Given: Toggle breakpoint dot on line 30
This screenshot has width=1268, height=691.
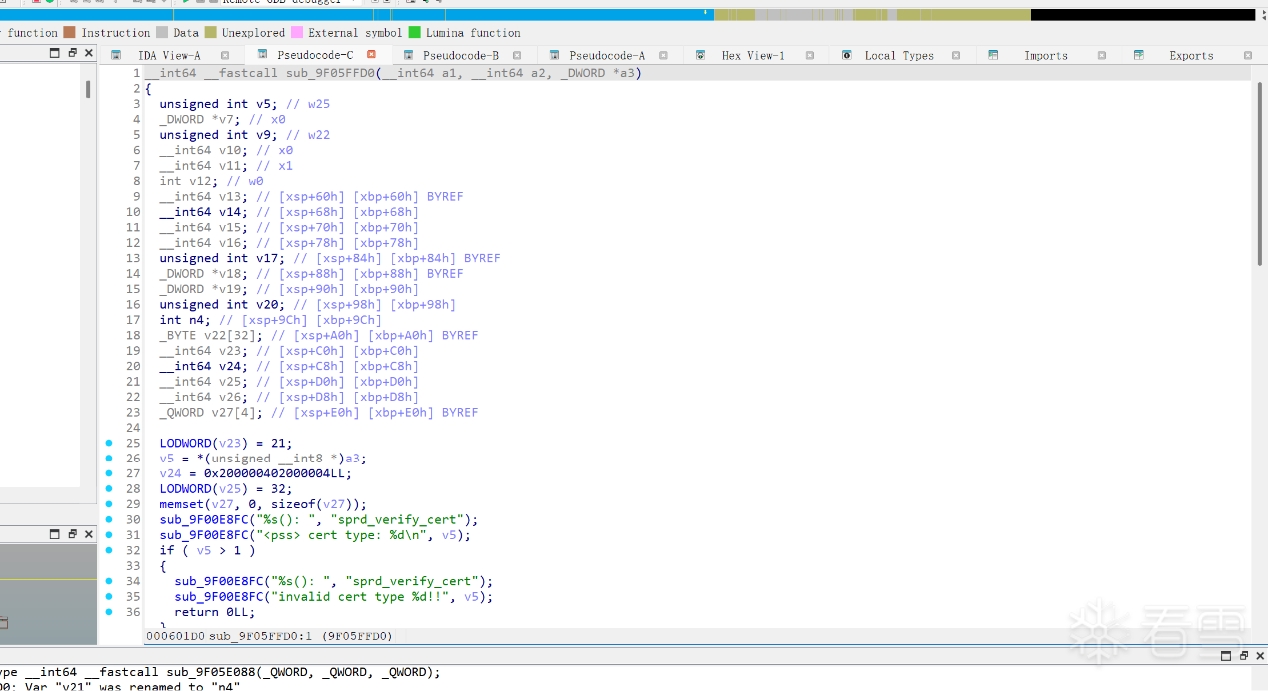Looking at the screenshot, I should click(108, 520).
